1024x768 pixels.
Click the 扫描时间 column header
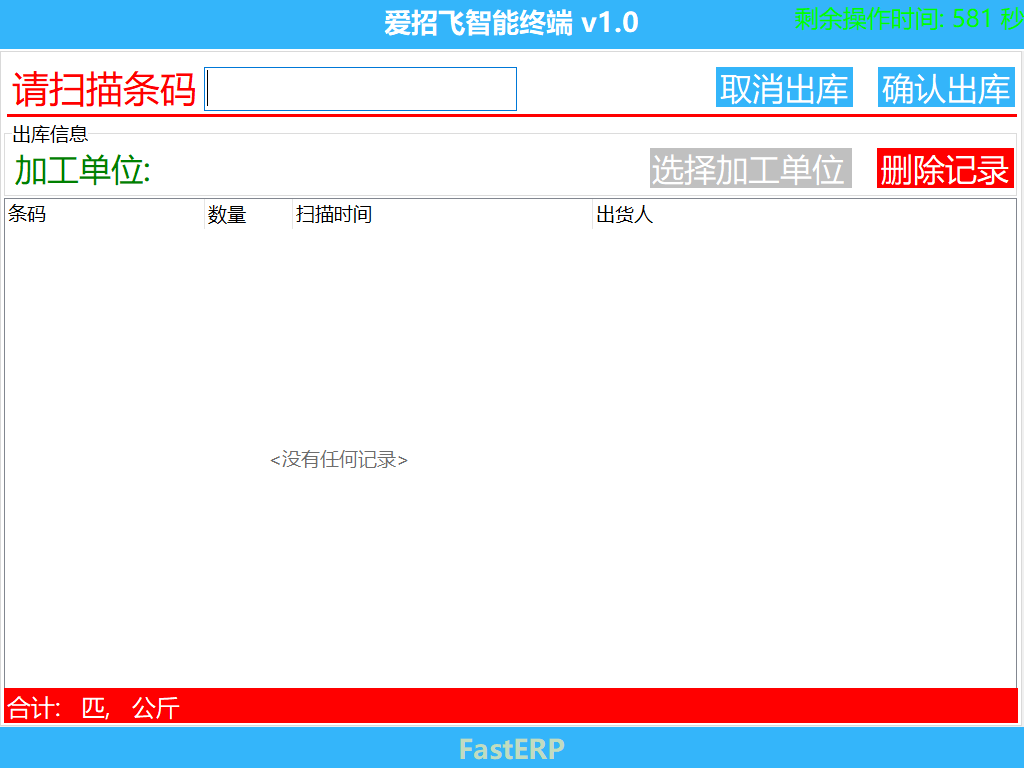(x=442, y=214)
